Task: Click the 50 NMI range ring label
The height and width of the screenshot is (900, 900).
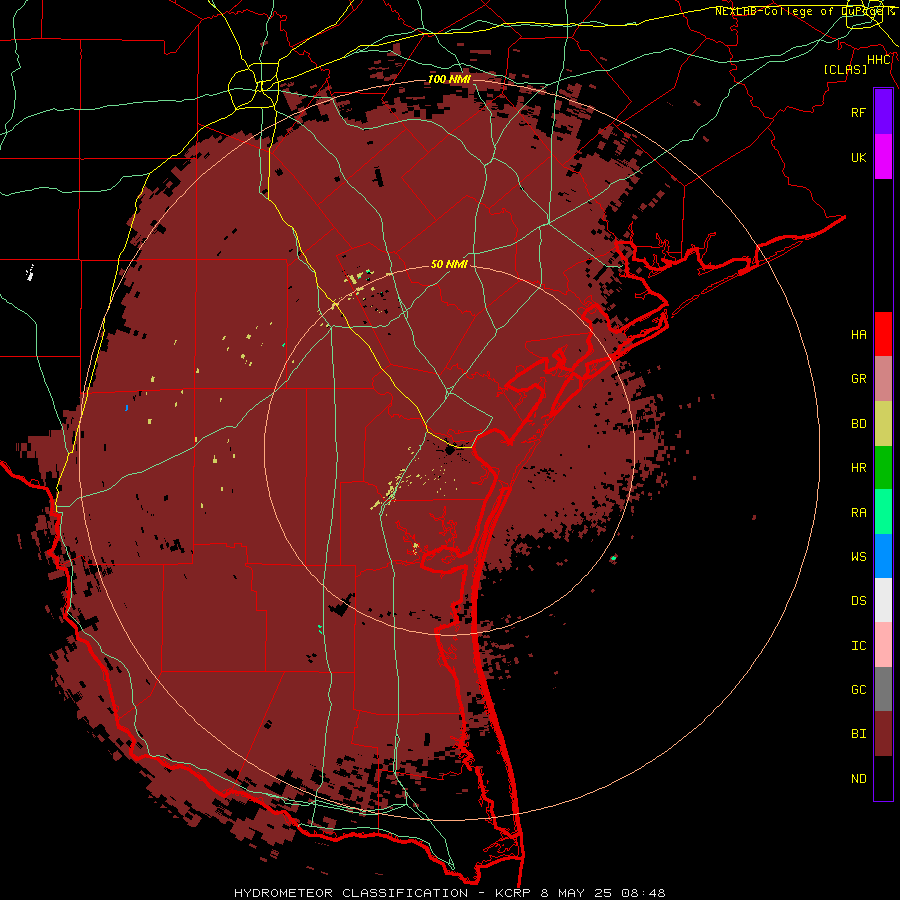Action: [449, 264]
